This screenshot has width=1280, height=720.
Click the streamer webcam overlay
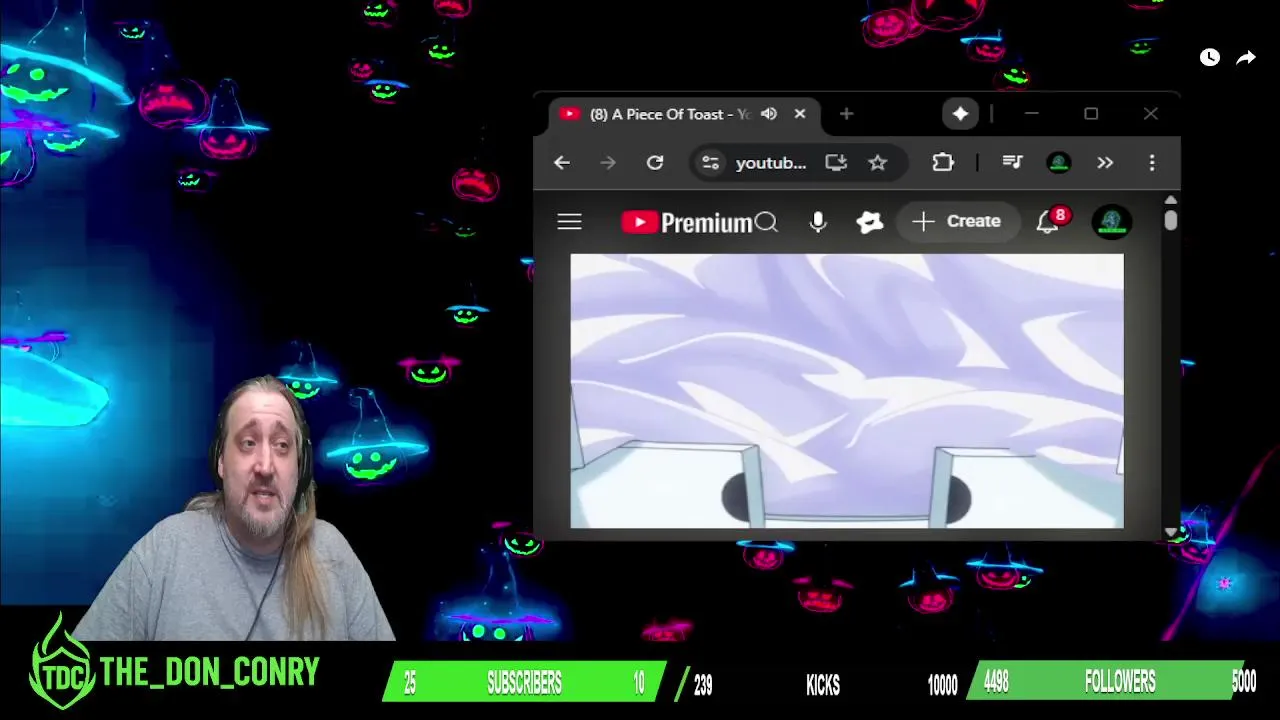pos(238,510)
